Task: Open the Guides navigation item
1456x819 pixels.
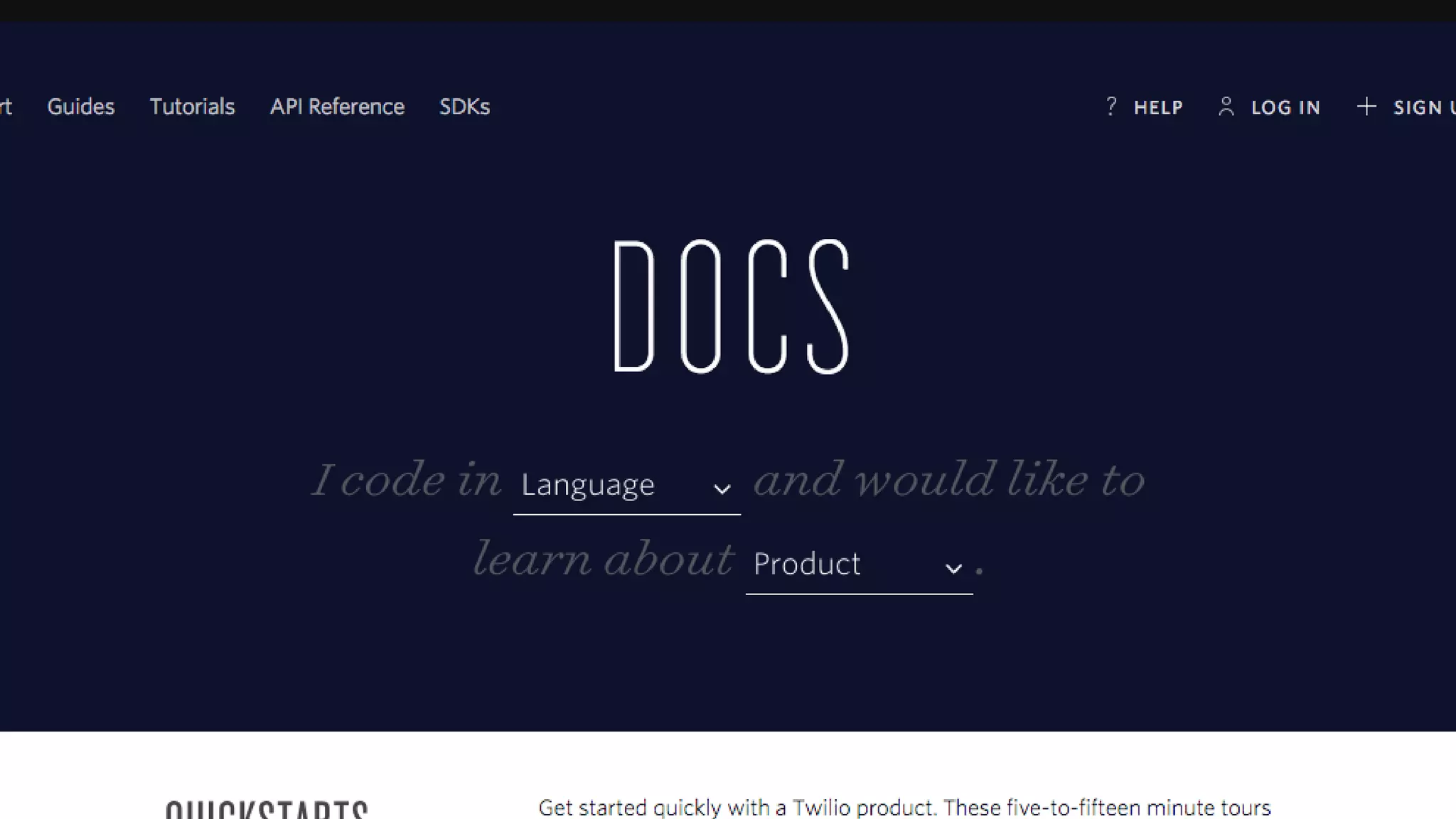Action: [80, 107]
